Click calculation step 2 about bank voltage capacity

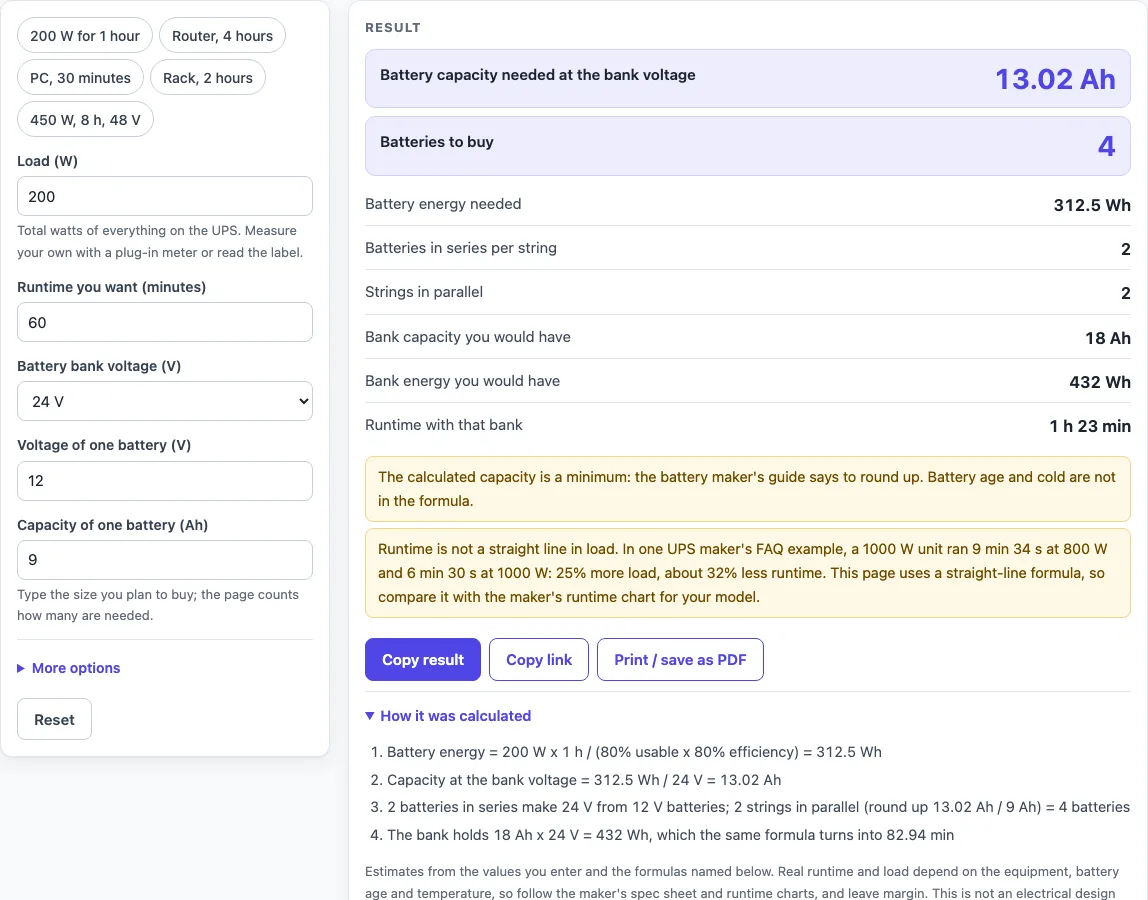point(584,780)
